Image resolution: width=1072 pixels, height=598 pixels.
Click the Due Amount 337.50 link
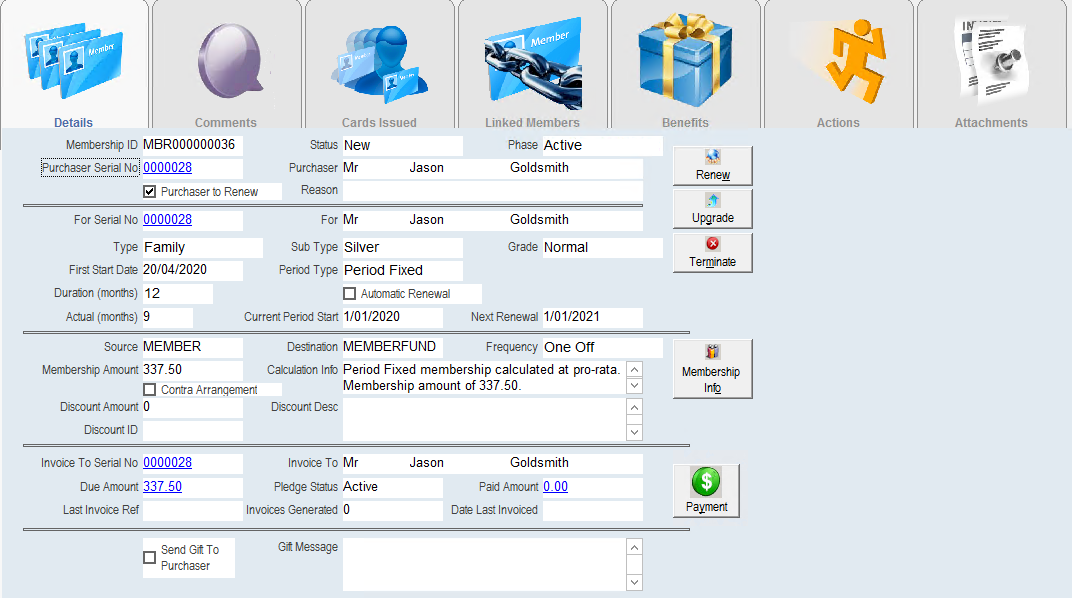click(163, 487)
